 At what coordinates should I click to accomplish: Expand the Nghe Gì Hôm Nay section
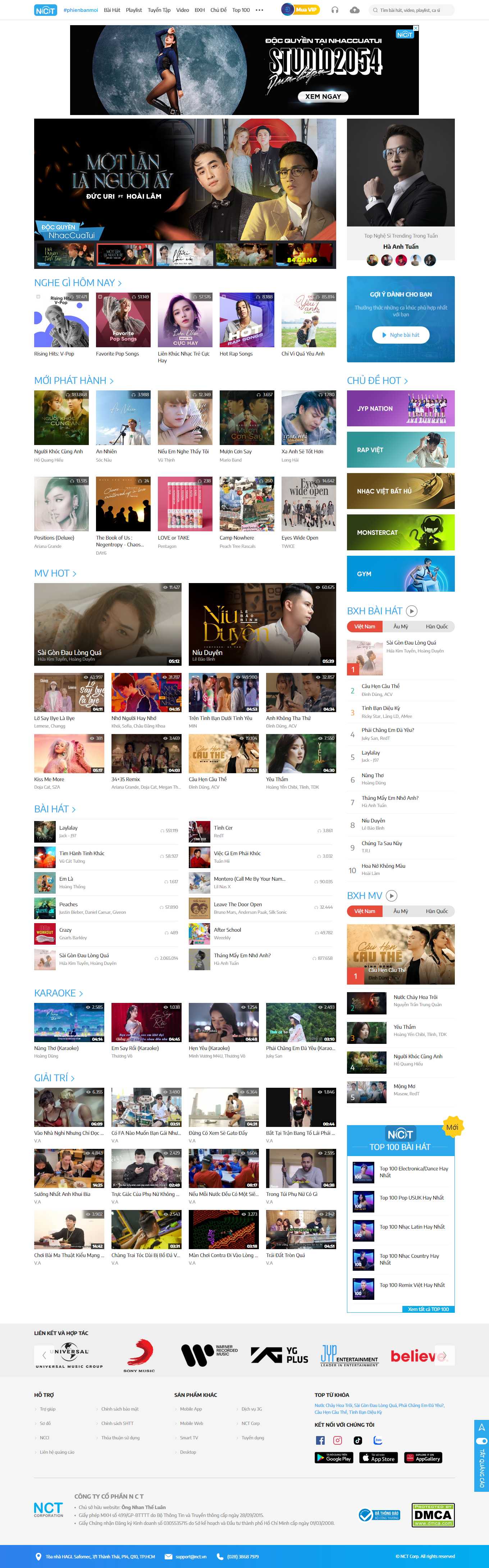tap(119, 283)
